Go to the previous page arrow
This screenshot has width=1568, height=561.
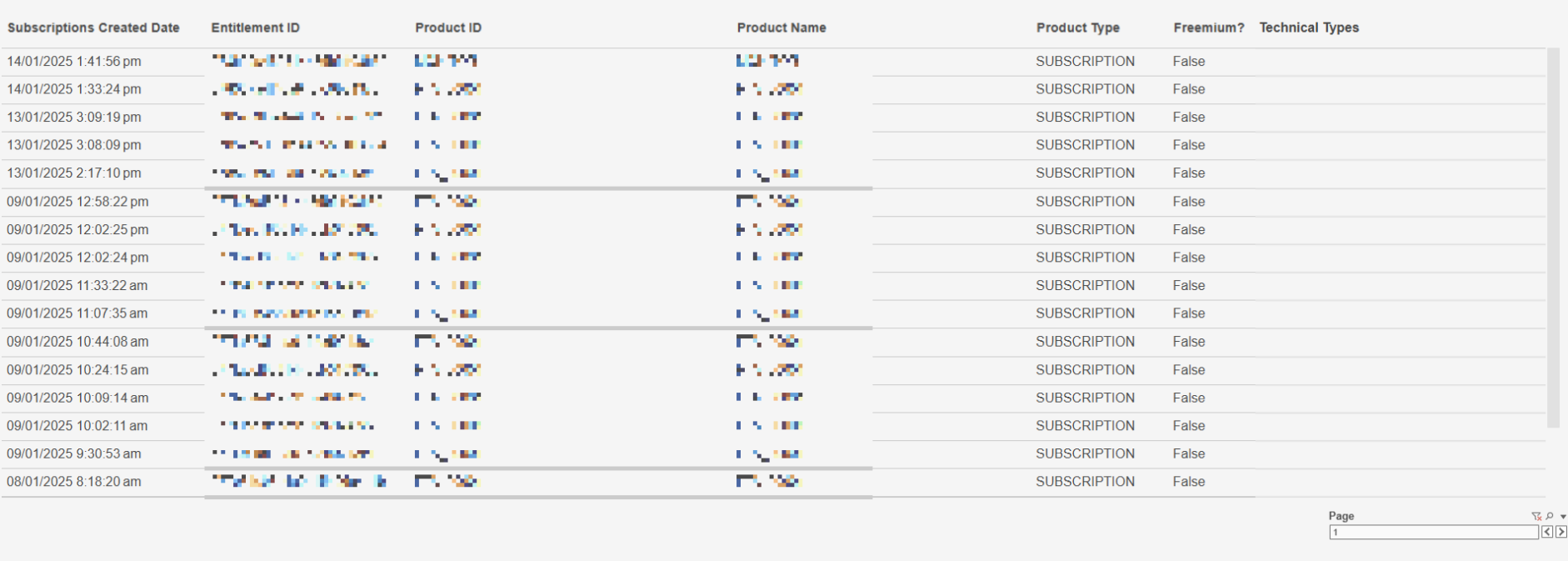pyautogui.click(x=1547, y=532)
